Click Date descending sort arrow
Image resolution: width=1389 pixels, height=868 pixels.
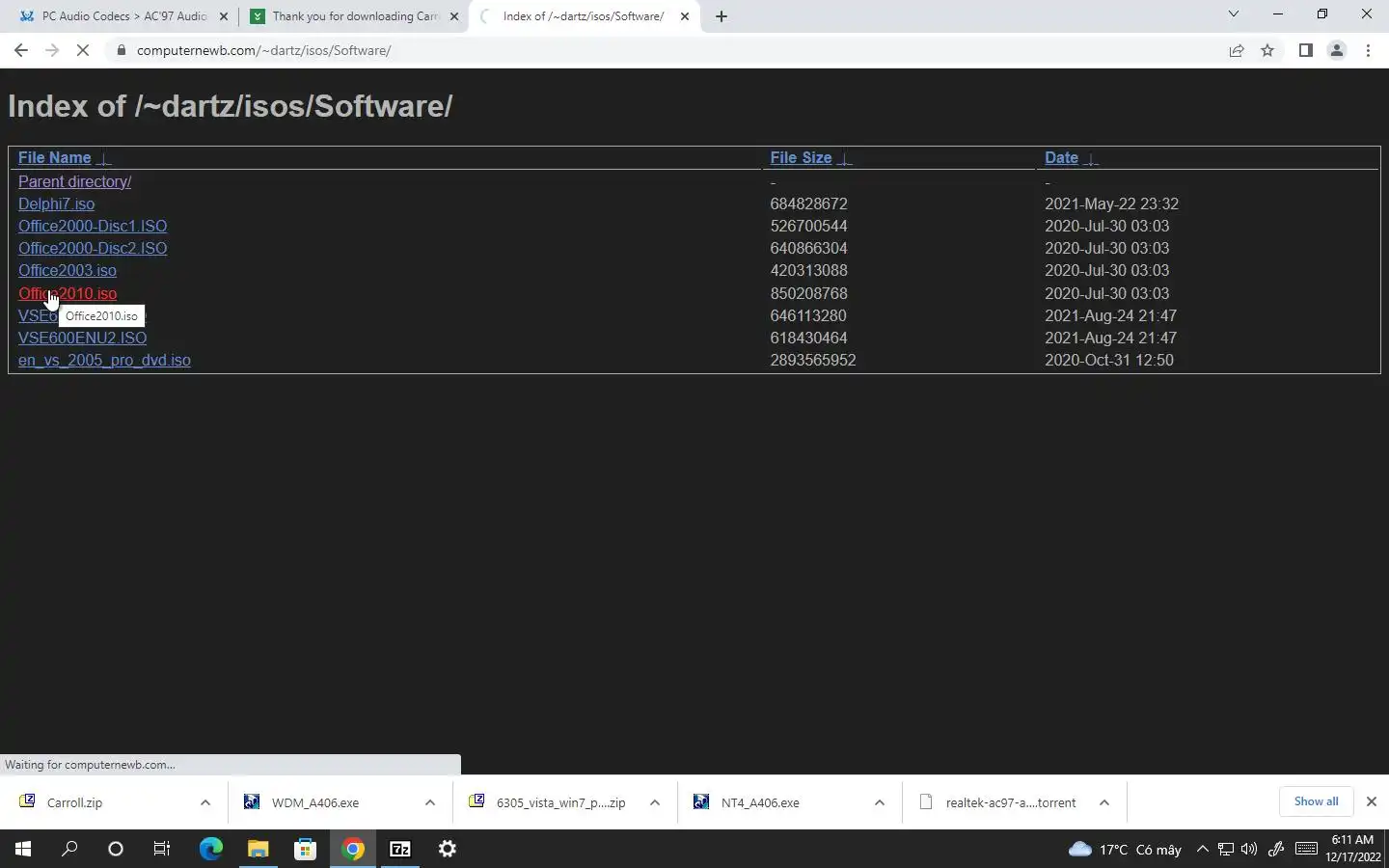click(1091, 159)
